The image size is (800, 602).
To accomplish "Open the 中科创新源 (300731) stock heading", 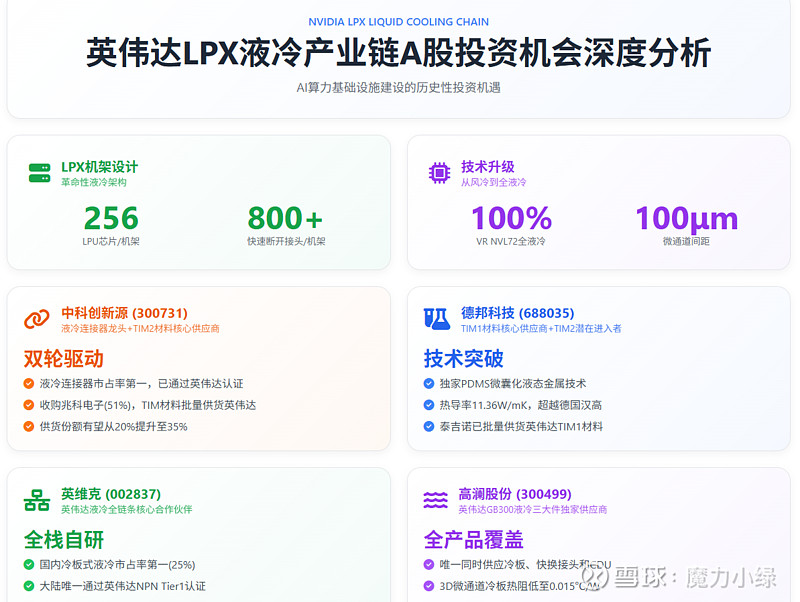I will pyautogui.click(x=124, y=313).
